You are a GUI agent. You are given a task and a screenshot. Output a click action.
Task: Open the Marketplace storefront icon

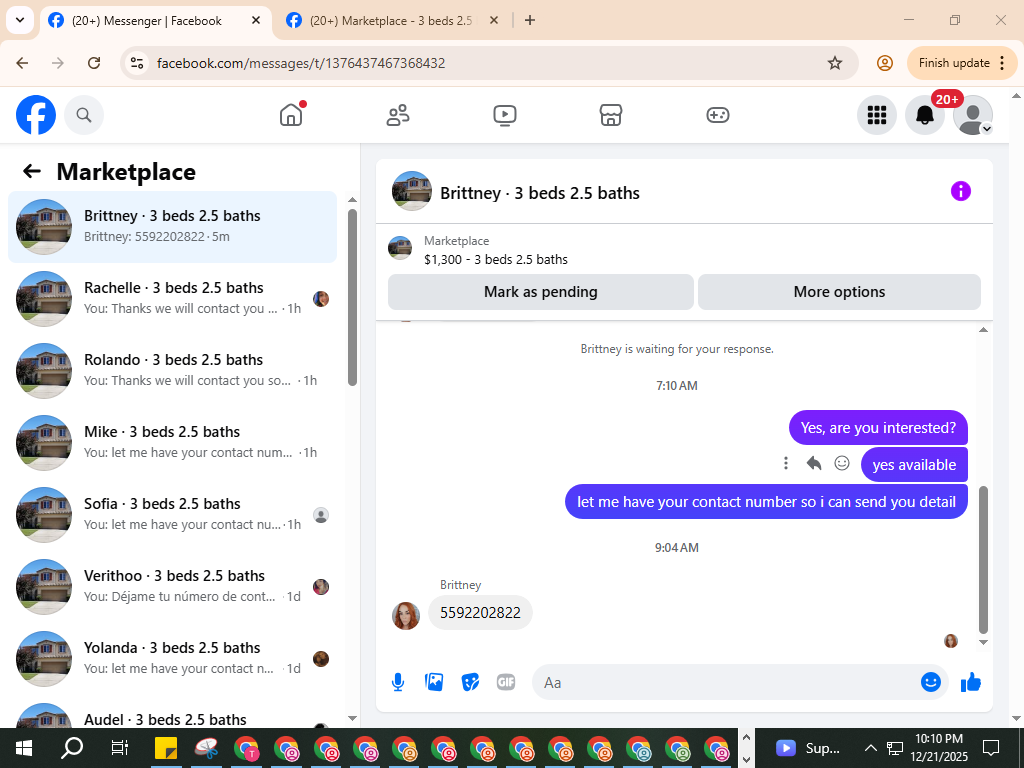611,115
